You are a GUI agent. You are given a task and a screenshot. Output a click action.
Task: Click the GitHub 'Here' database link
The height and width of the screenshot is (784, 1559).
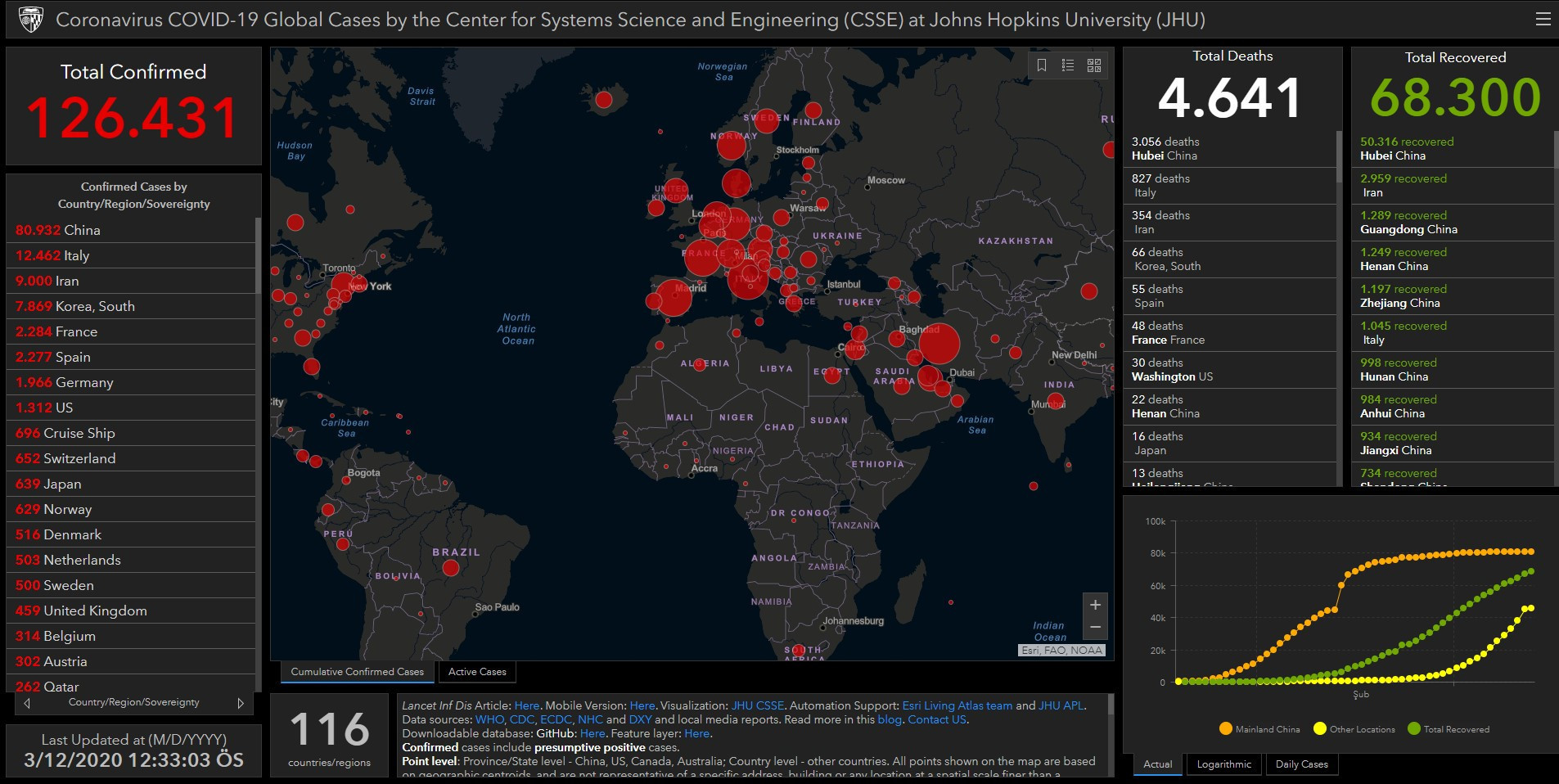pyautogui.click(x=593, y=733)
